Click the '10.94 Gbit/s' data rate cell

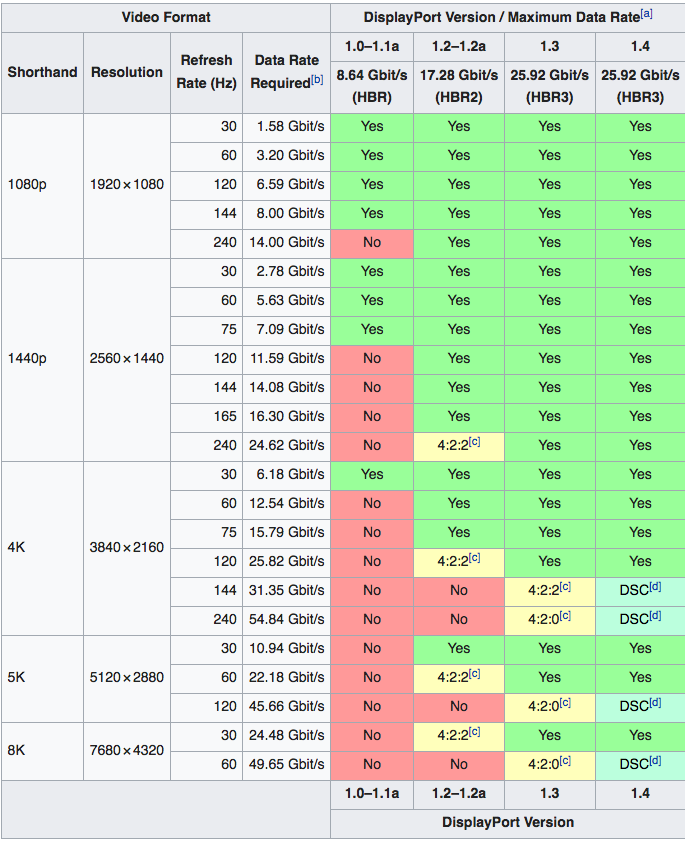pyautogui.click(x=286, y=649)
